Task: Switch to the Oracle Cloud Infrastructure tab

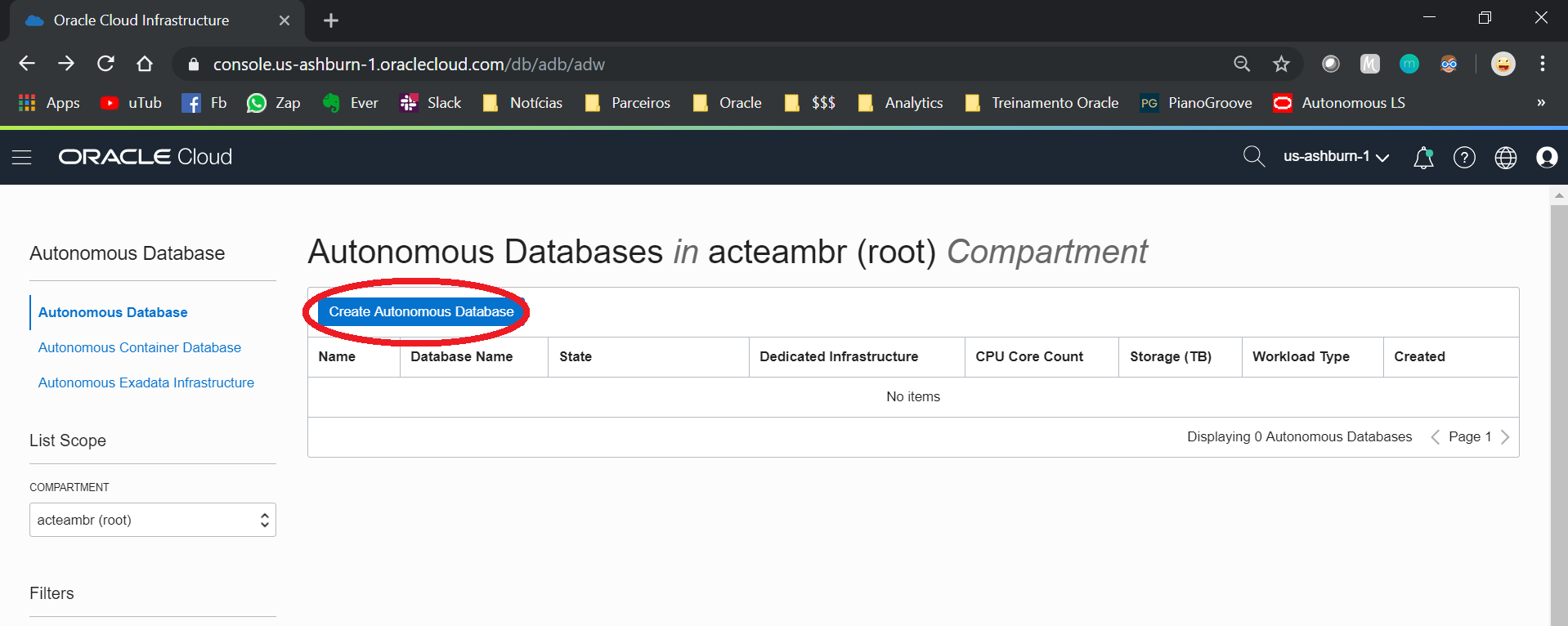Action: coord(155,20)
